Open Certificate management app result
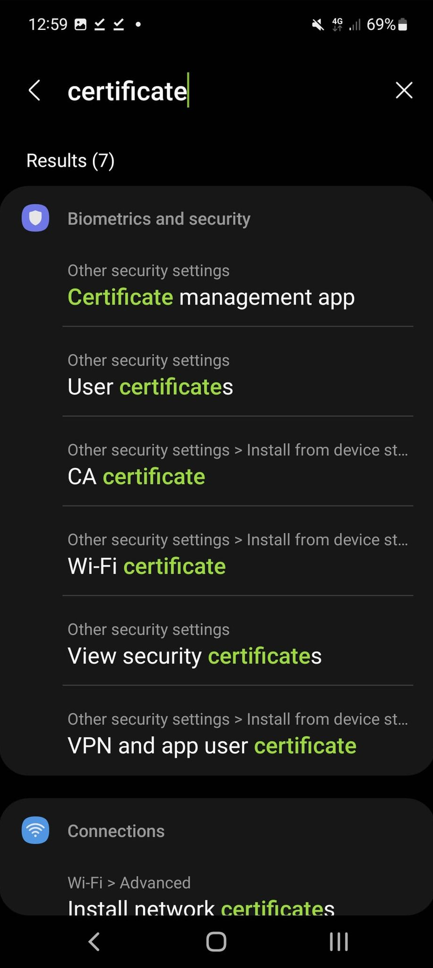 238,286
